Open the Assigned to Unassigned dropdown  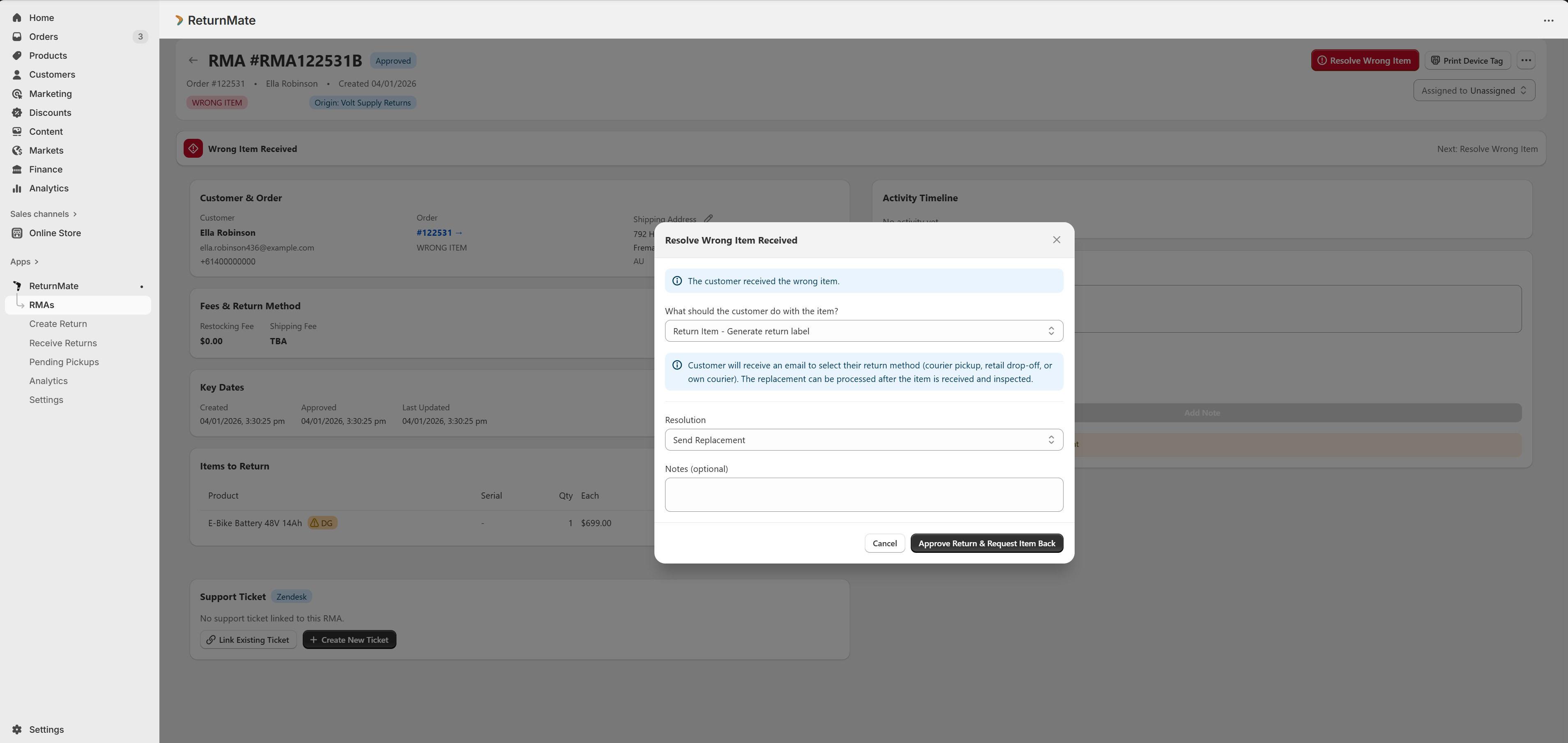coord(1474,91)
